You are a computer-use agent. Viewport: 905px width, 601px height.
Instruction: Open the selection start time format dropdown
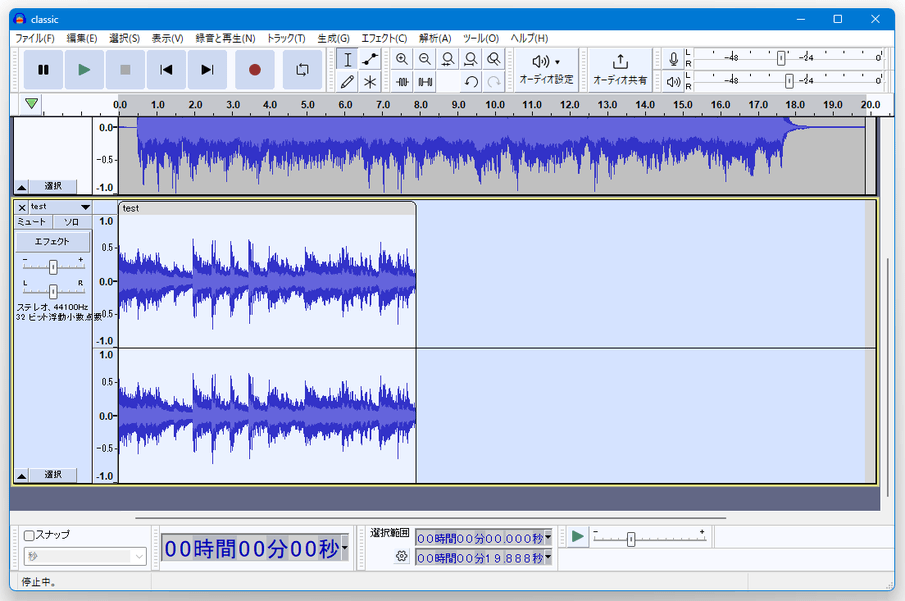click(x=548, y=537)
